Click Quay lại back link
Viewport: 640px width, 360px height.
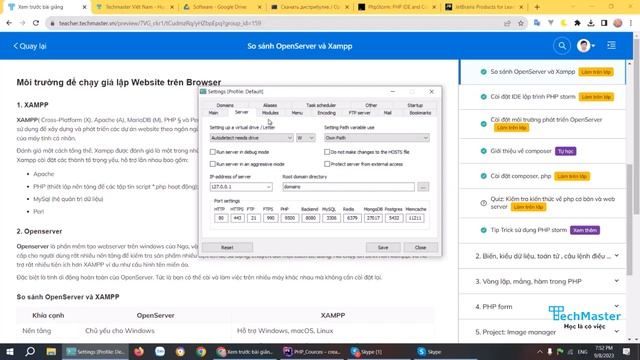coord(30,46)
